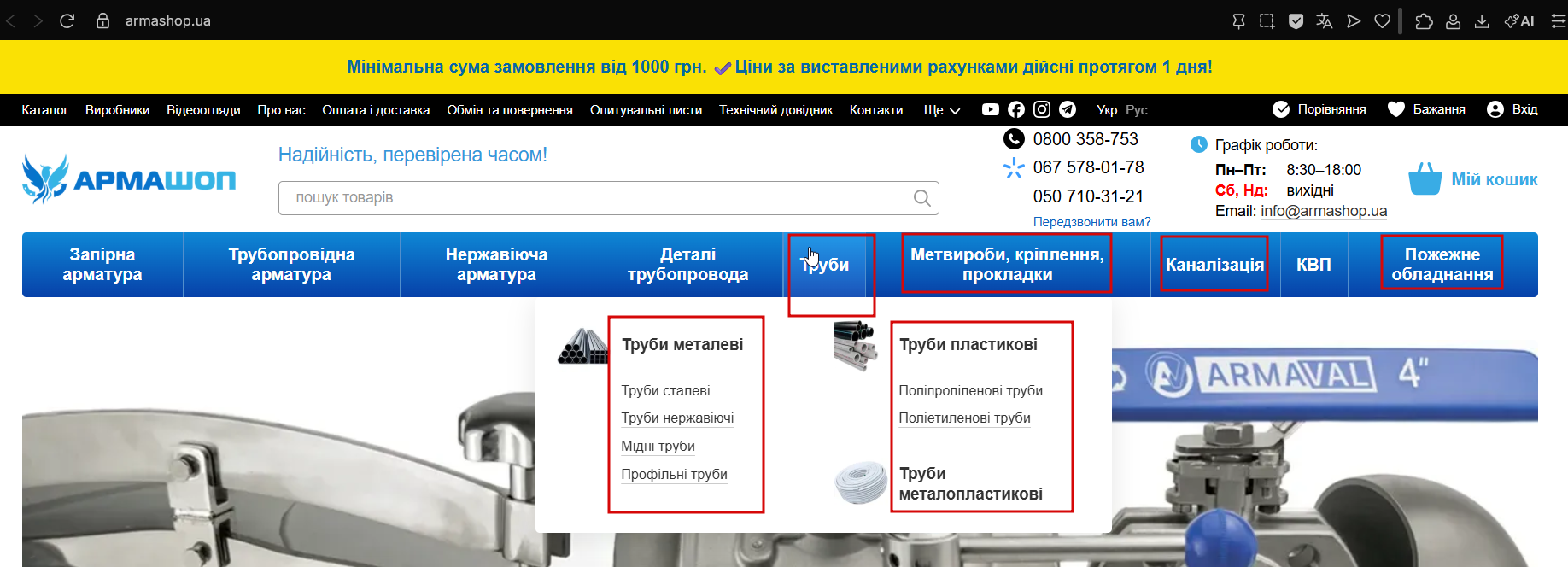The height and width of the screenshot is (567, 1568).
Task: Open the snapshot selection tool icon
Action: tap(1267, 21)
